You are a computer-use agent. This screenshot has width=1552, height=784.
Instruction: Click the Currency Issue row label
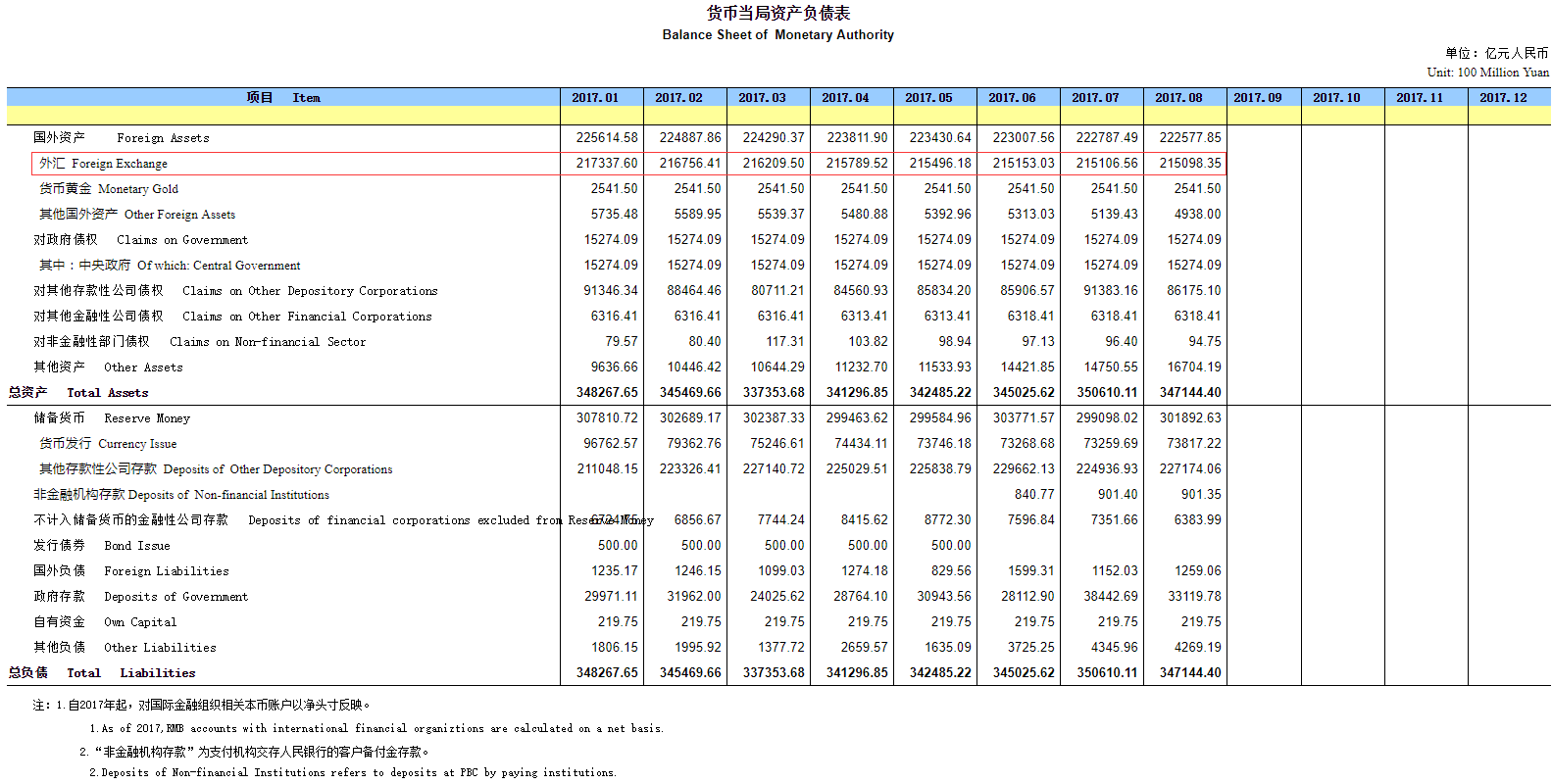pyautogui.click(x=108, y=444)
